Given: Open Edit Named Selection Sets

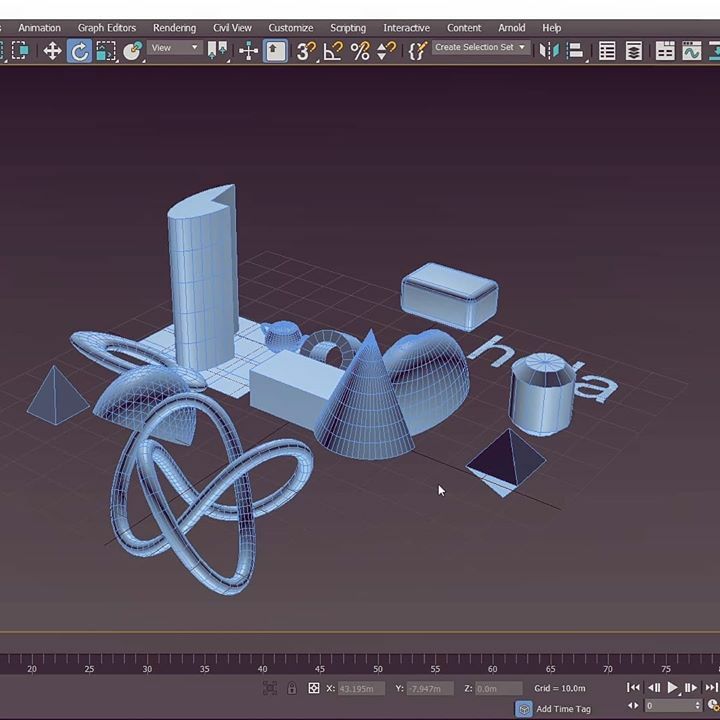Looking at the screenshot, I should tap(418, 51).
